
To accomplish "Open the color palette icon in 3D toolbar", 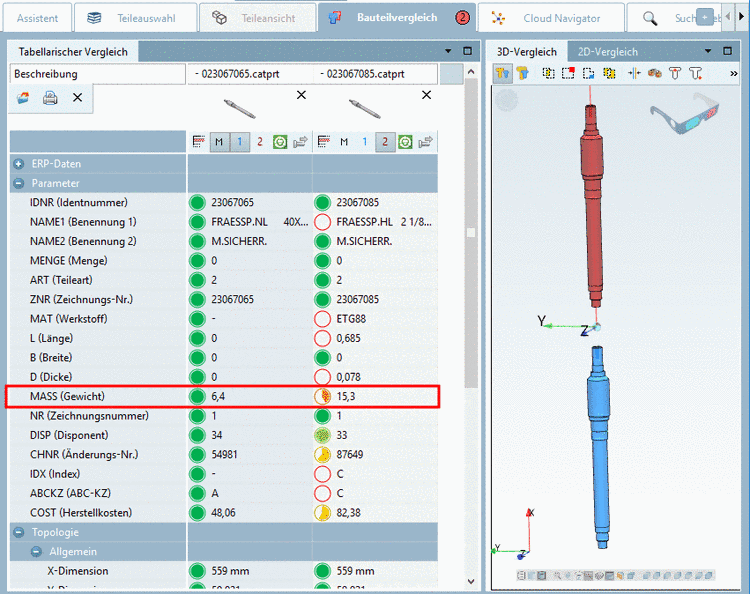I will (654, 74).
